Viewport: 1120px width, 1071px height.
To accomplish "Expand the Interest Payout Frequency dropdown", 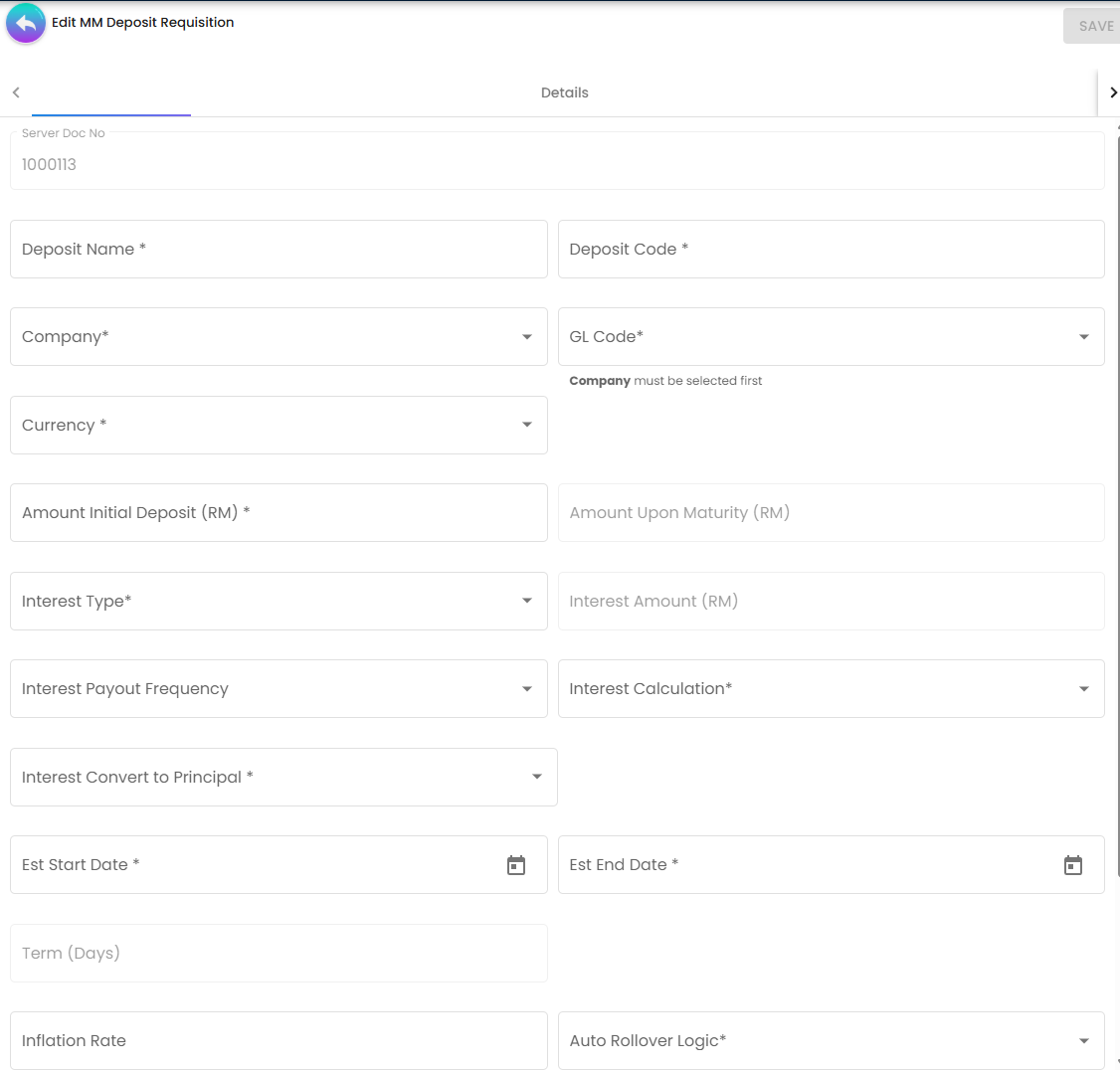I will click(279, 689).
